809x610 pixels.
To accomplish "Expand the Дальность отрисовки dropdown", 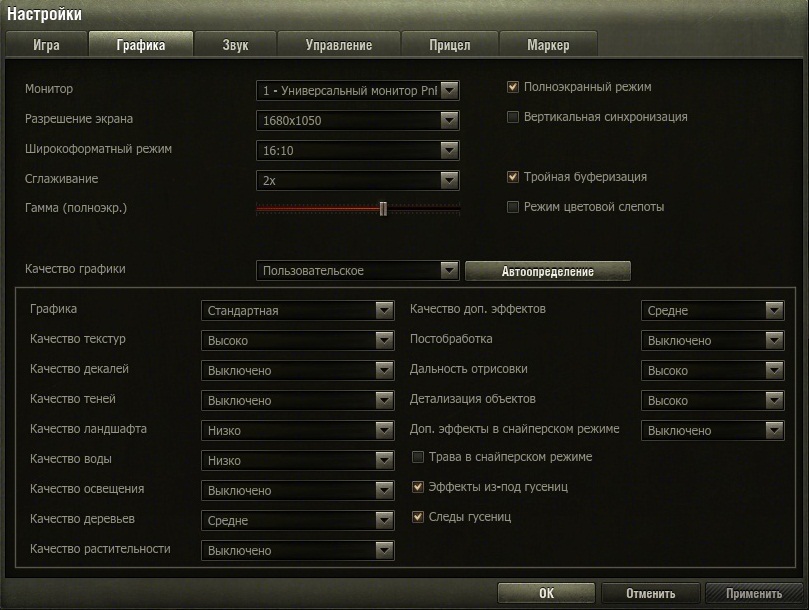I will pos(712,371).
